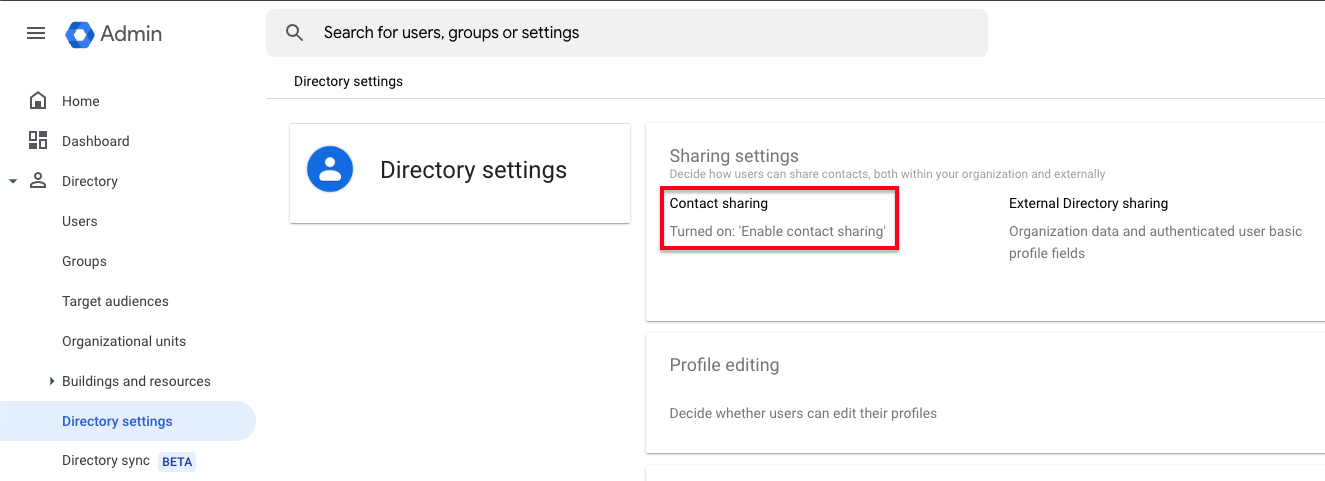Open the Profile editing section
Viewport: 1325px width, 481px height.
tap(724, 365)
